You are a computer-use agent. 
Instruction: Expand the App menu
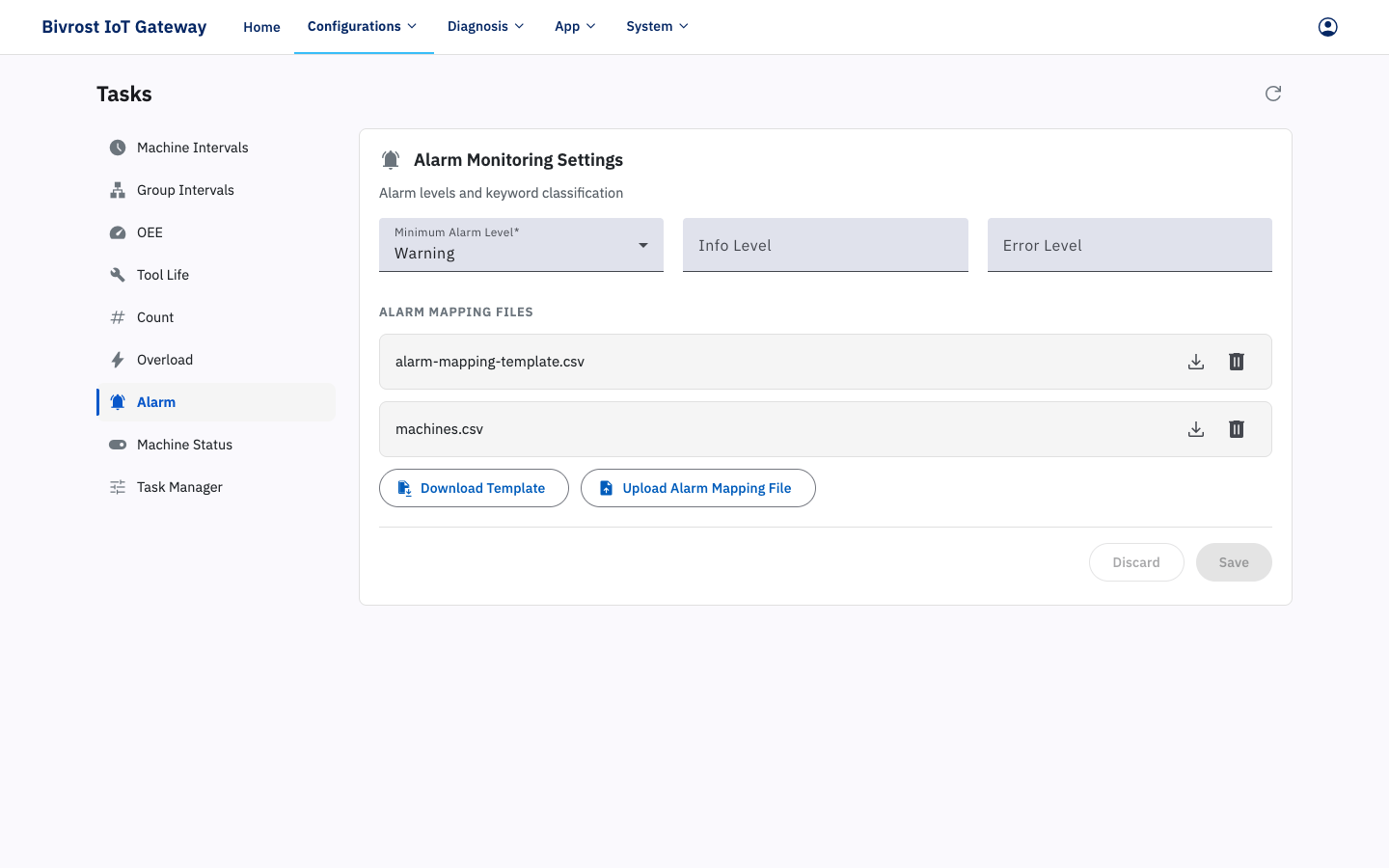pyautogui.click(x=576, y=27)
